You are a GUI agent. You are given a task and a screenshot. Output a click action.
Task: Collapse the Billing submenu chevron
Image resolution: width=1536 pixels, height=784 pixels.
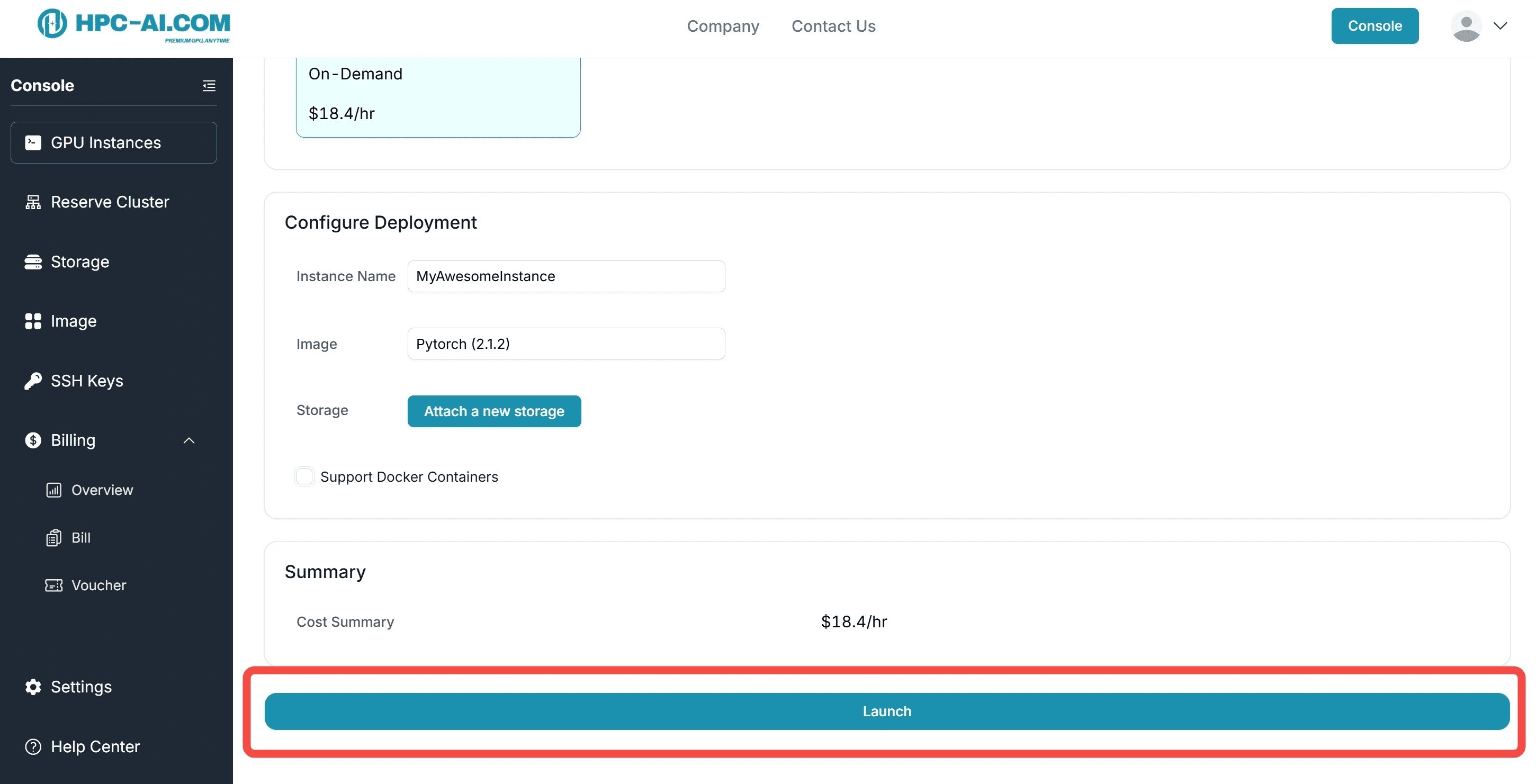189,440
